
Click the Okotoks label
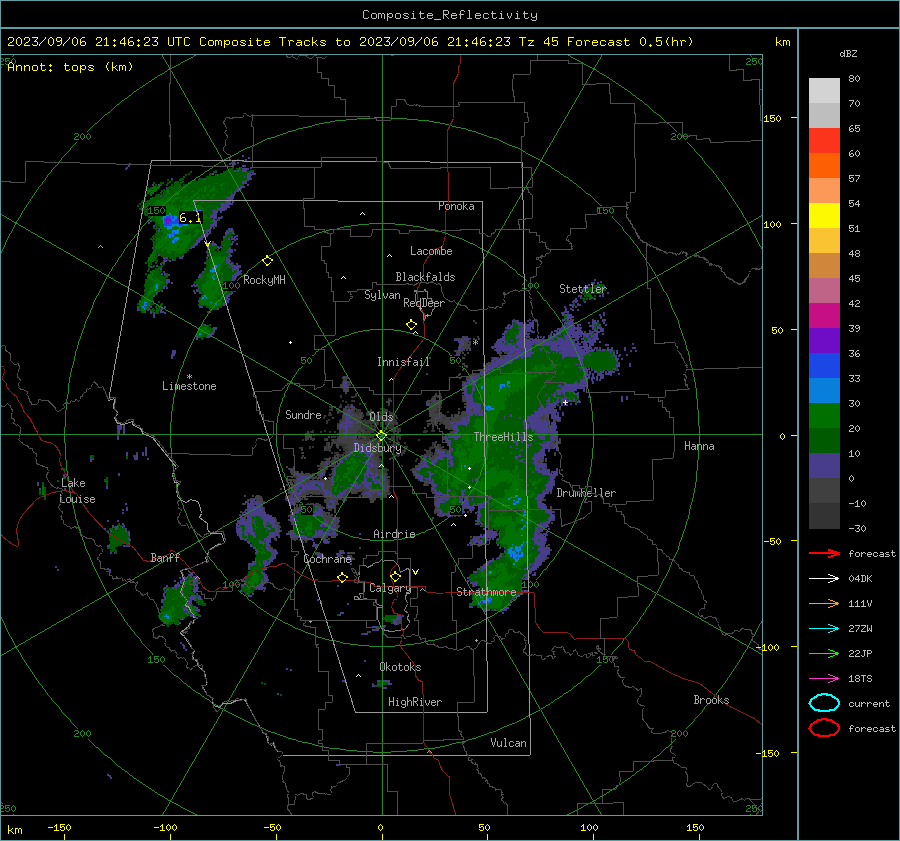click(x=400, y=667)
